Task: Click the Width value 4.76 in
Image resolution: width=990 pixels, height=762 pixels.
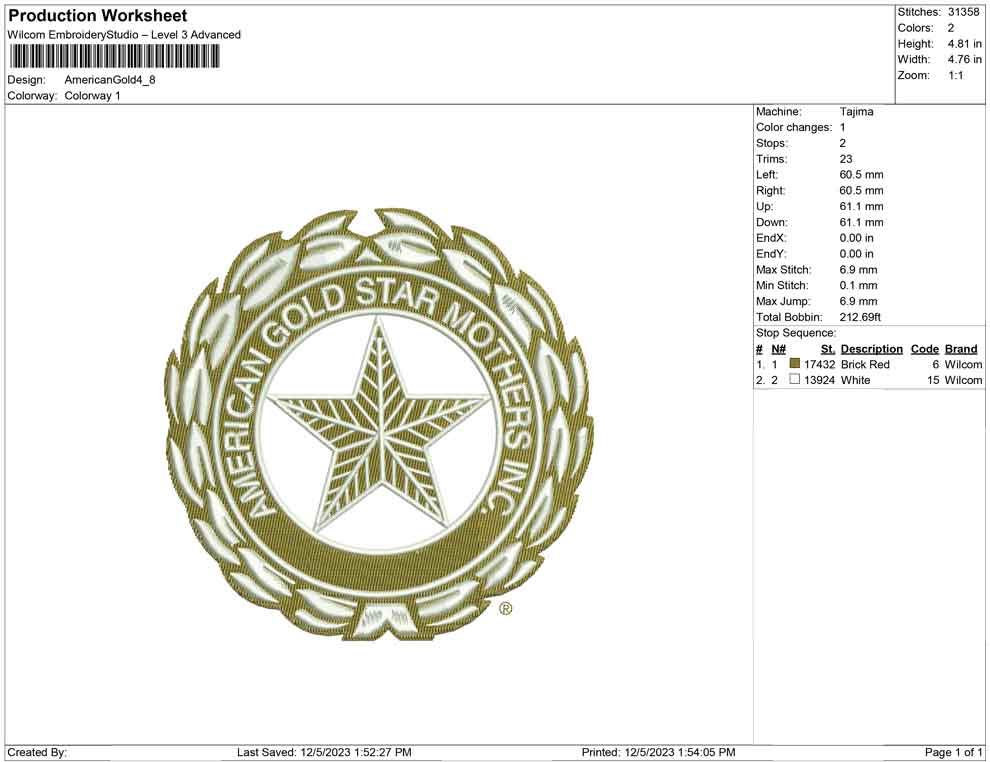Action: 964,59
